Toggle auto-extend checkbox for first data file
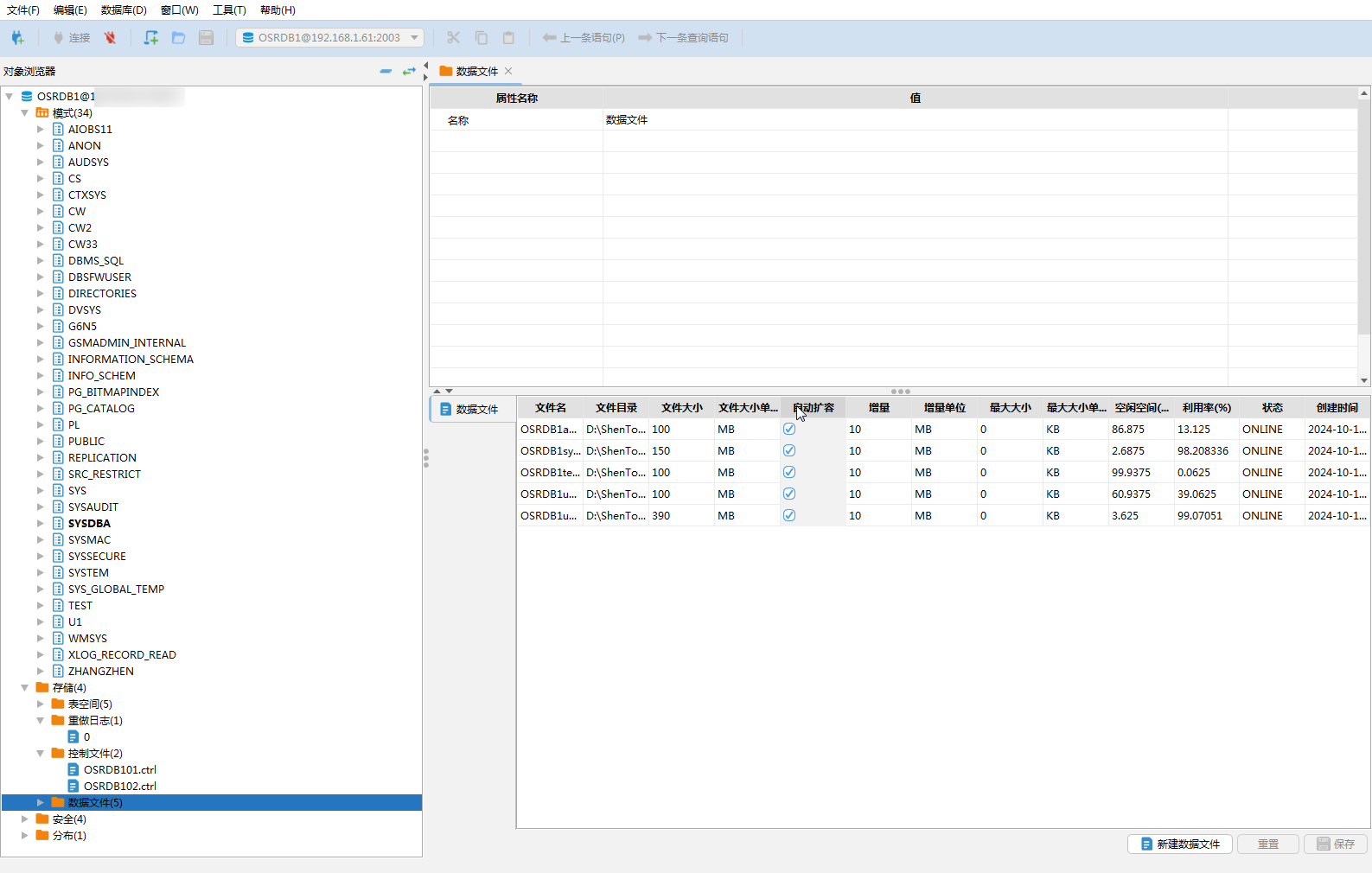The height and width of the screenshot is (873, 1372). coord(789,429)
